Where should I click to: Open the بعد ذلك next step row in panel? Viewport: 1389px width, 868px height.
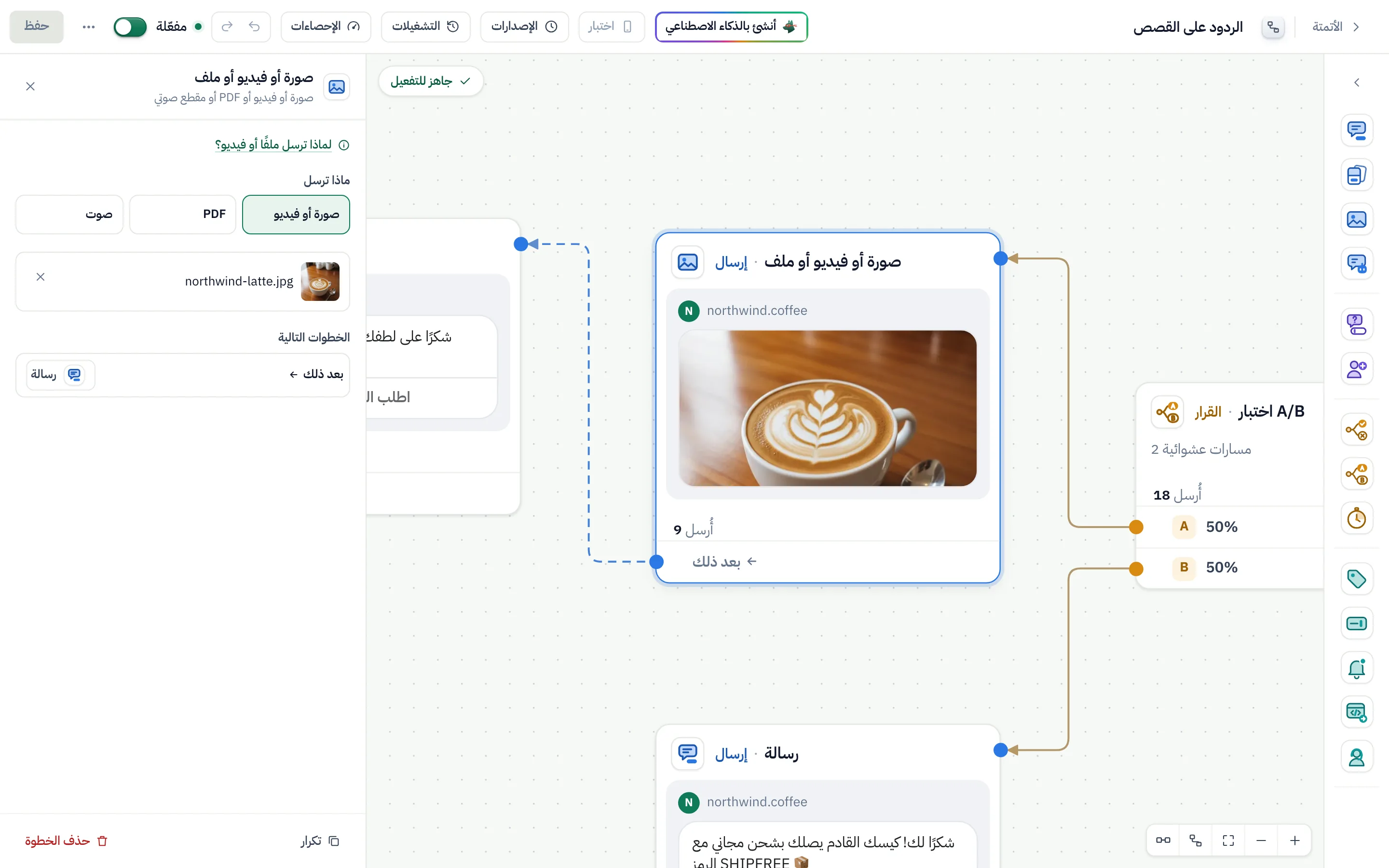(x=182, y=374)
